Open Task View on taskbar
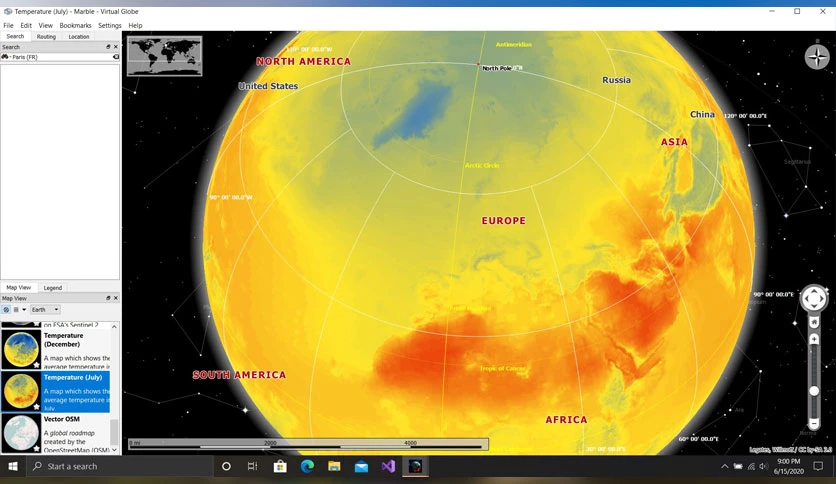This screenshot has height=484, width=836. point(252,466)
